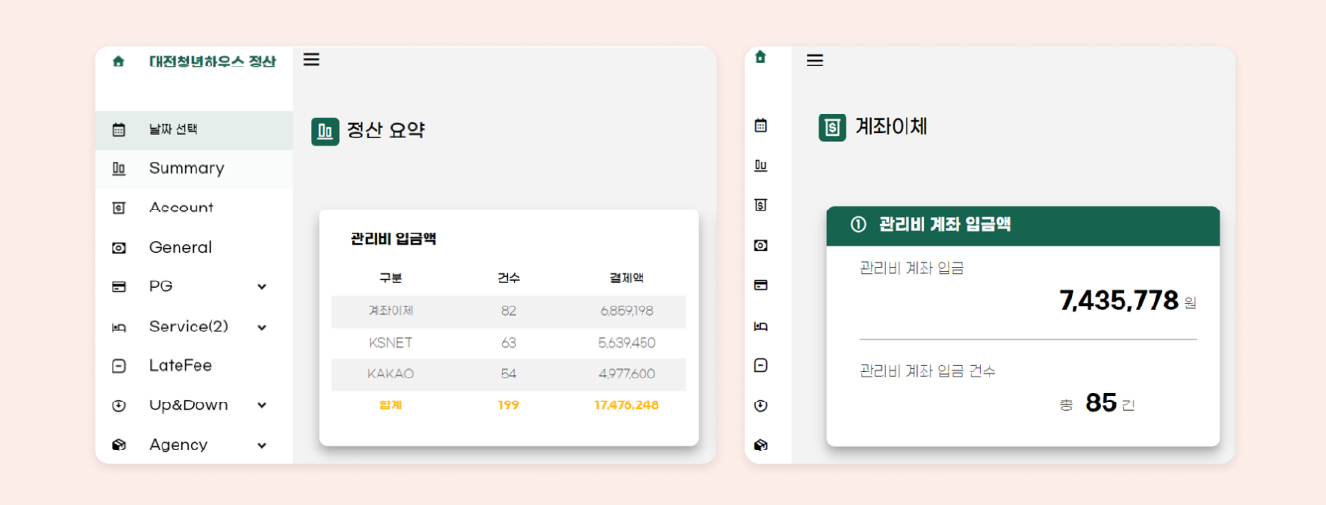1326x505 pixels.
Task: Click calendar icon in collapsed sidebar
Action: (760, 125)
